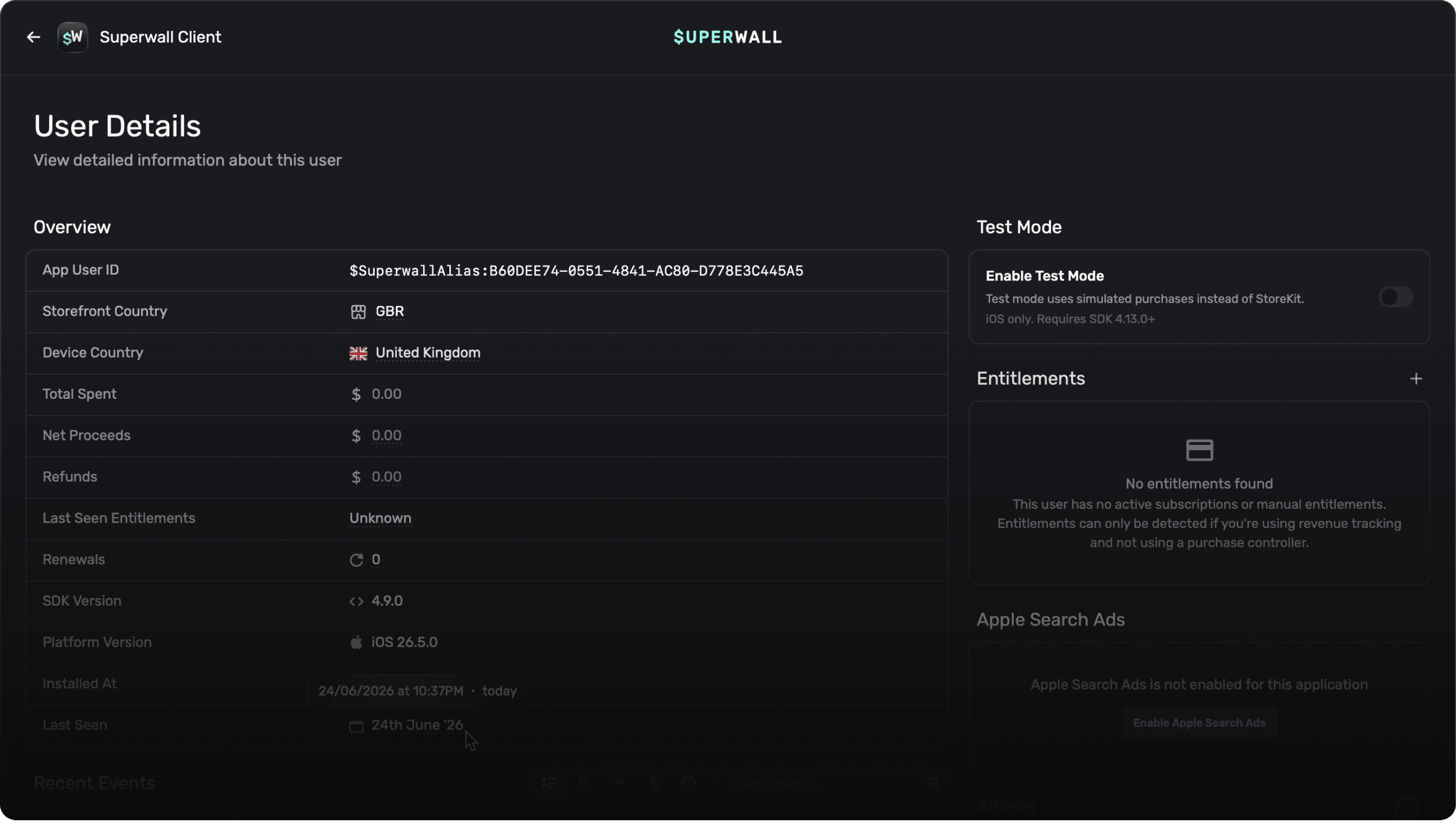Image resolution: width=1456 pixels, height=837 pixels.
Task: Click the Enable Apple Search Ads button
Action: click(x=1199, y=723)
